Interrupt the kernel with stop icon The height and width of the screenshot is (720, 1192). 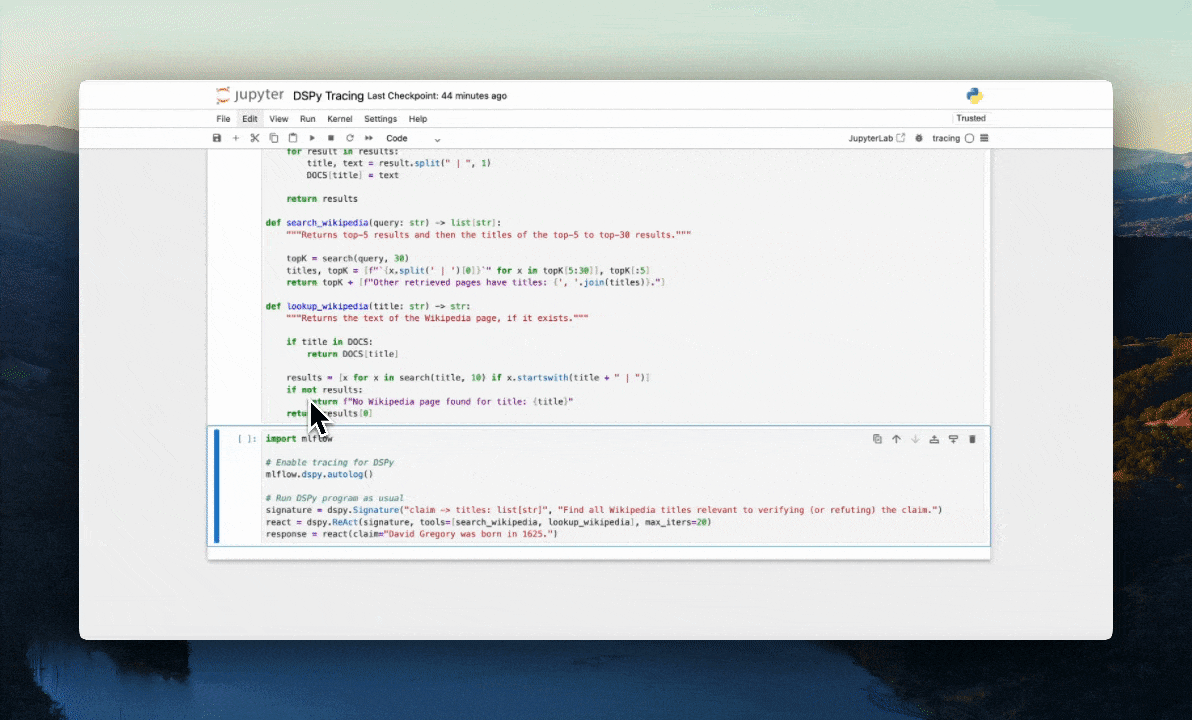click(330, 138)
